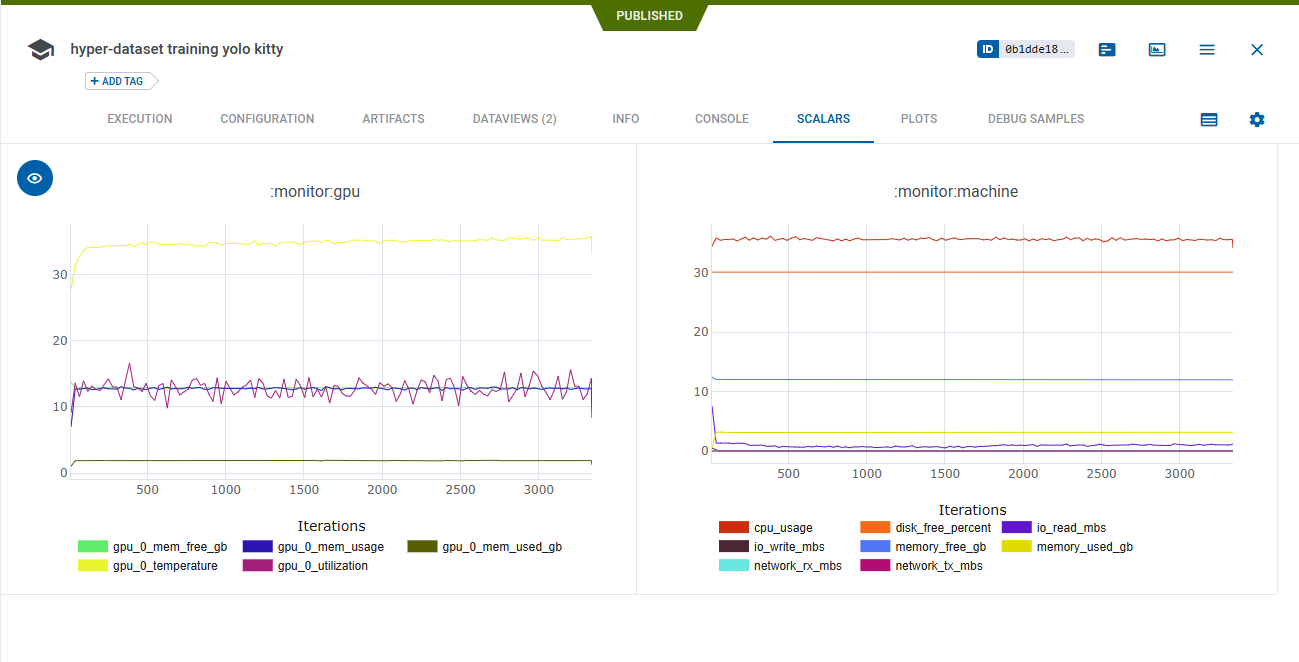Hide the cpu_usage series in the machine legend
This screenshot has height=662, width=1299.
pos(783,527)
